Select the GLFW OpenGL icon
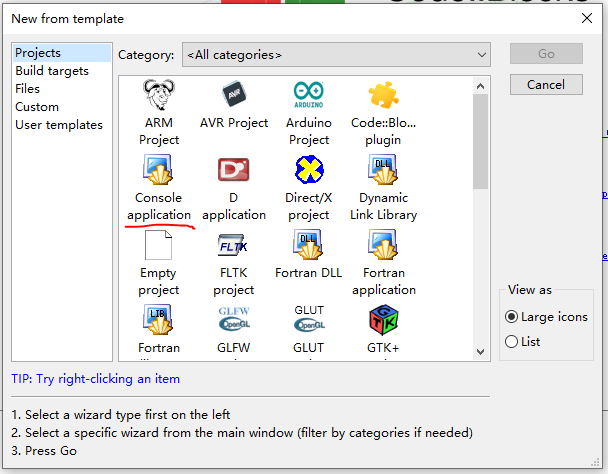This screenshot has height=474, width=608. [234, 319]
